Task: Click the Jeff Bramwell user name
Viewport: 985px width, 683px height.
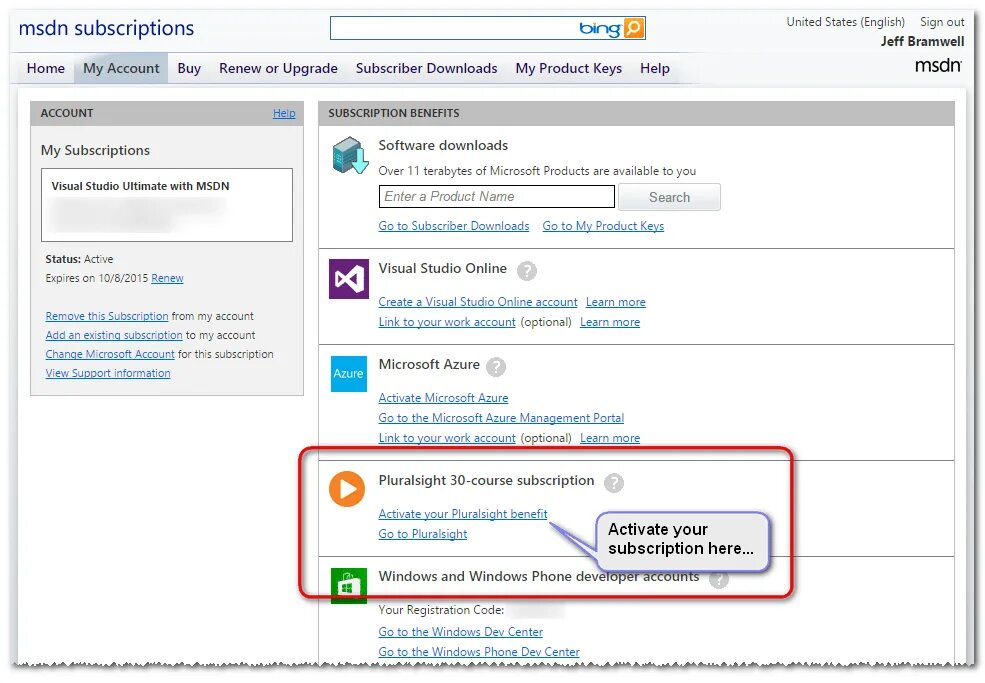Action: 922,41
